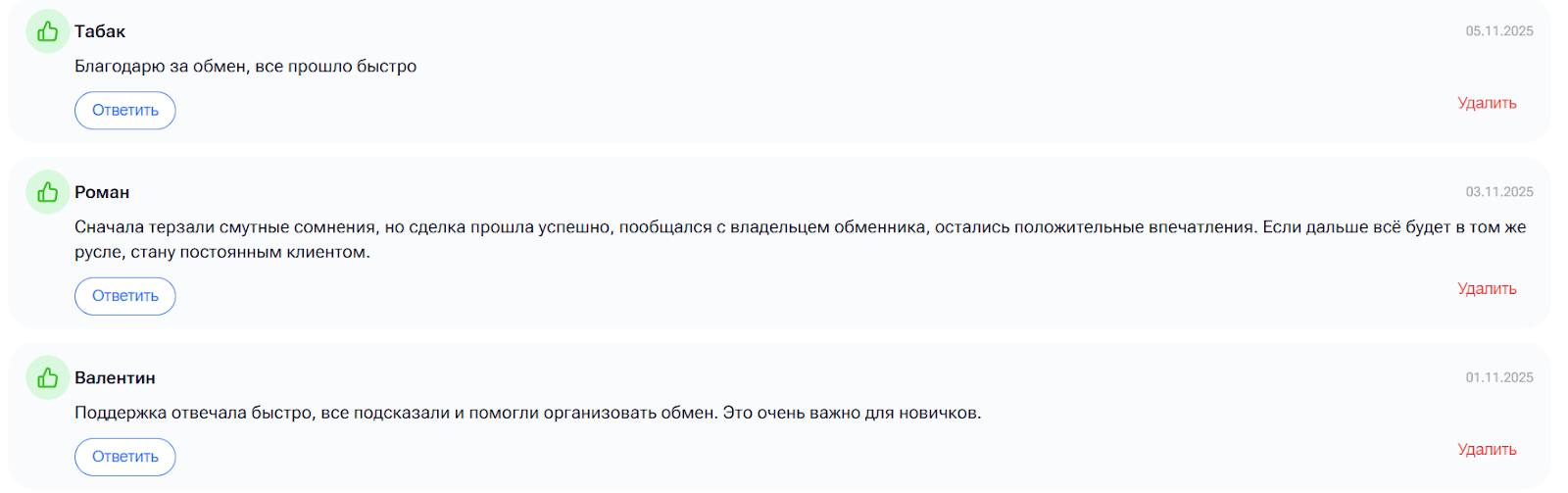Click the text 'Благодарю за обмен, все прошло быстро'
Screen dimensions: 1568x493
click(245, 67)
